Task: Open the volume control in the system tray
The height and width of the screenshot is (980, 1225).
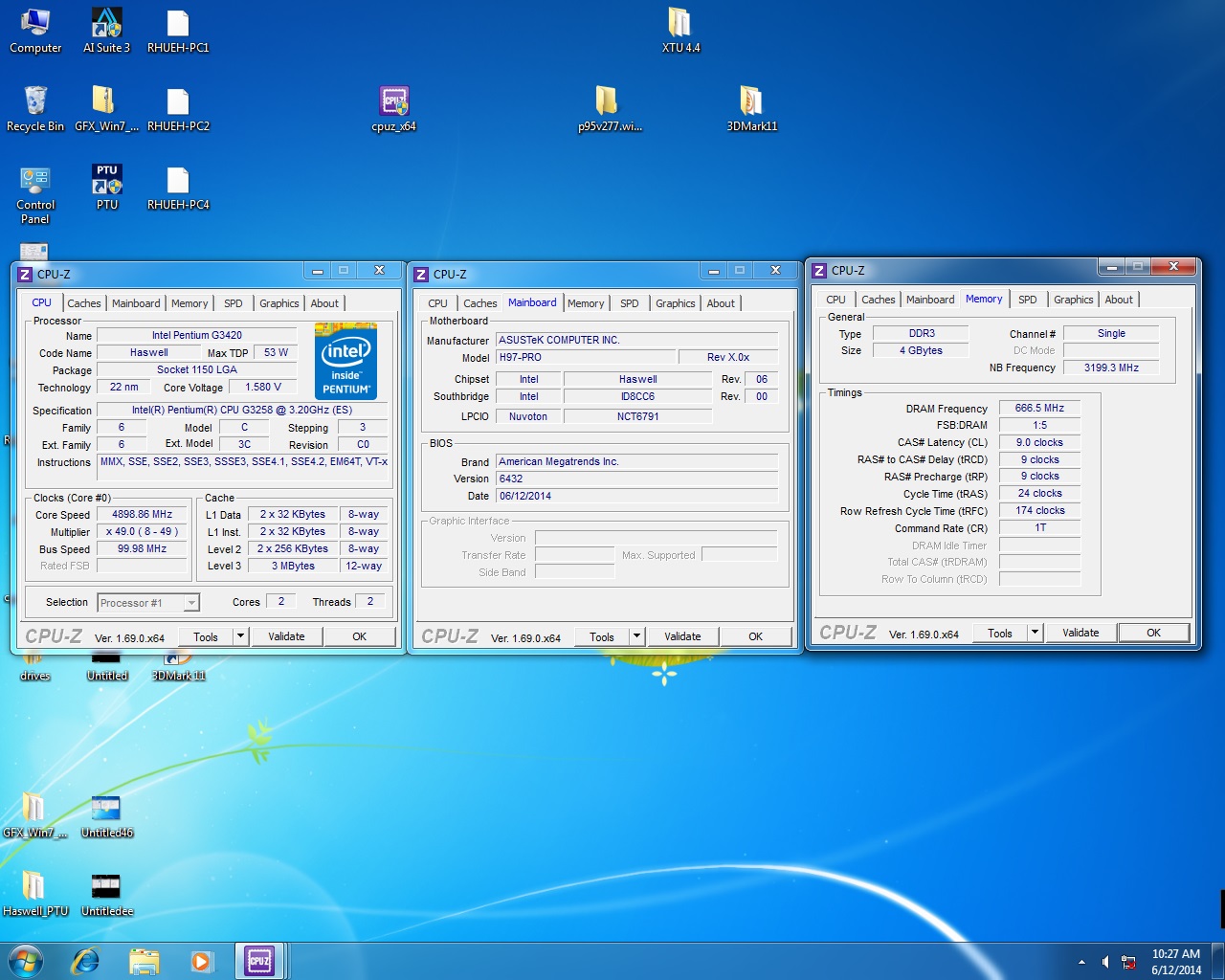Action: pos(1106,961)
